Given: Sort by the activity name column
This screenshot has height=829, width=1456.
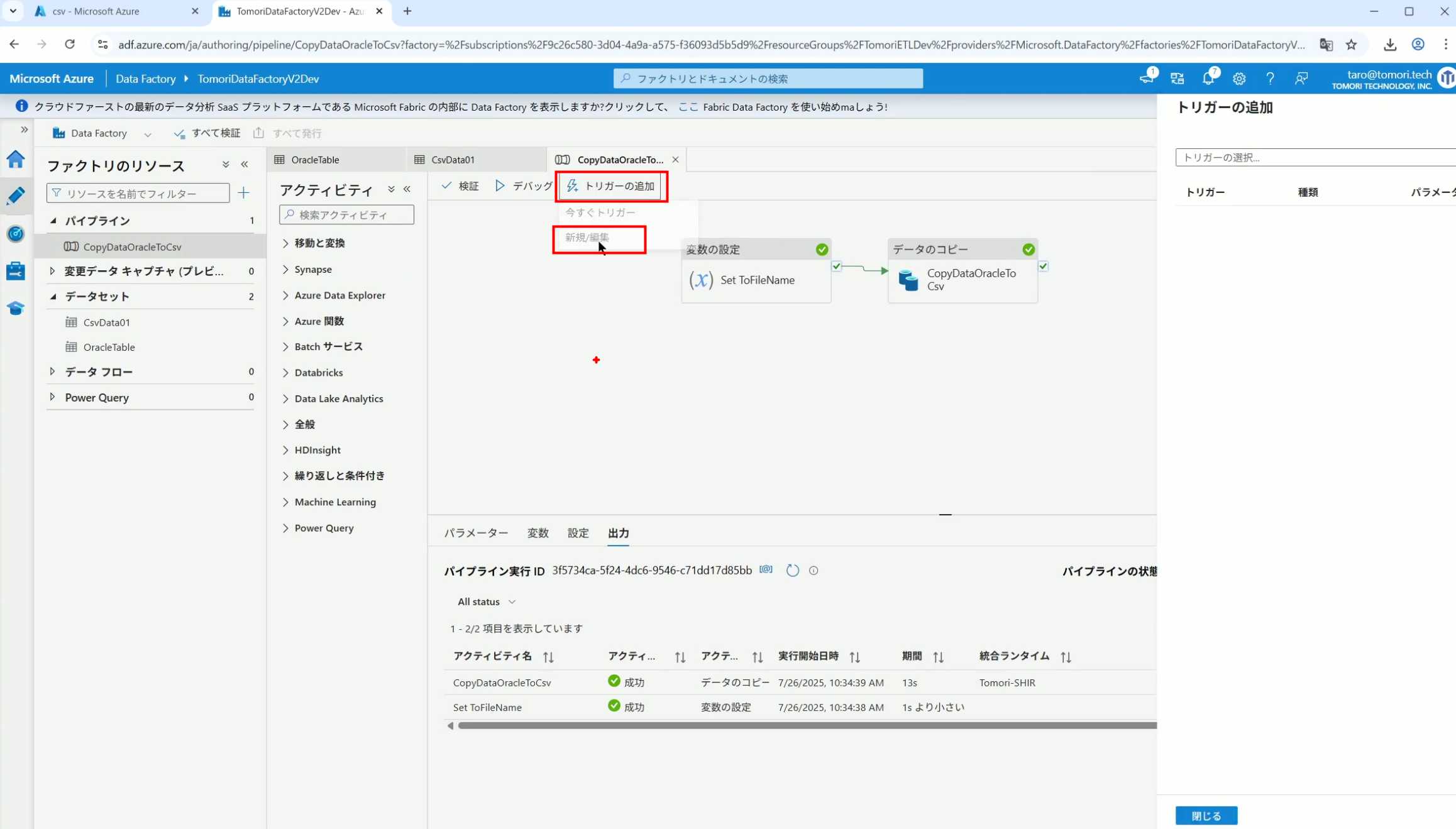Looking at the screenshot, I should pyautogui.click(x=548, y=657).
